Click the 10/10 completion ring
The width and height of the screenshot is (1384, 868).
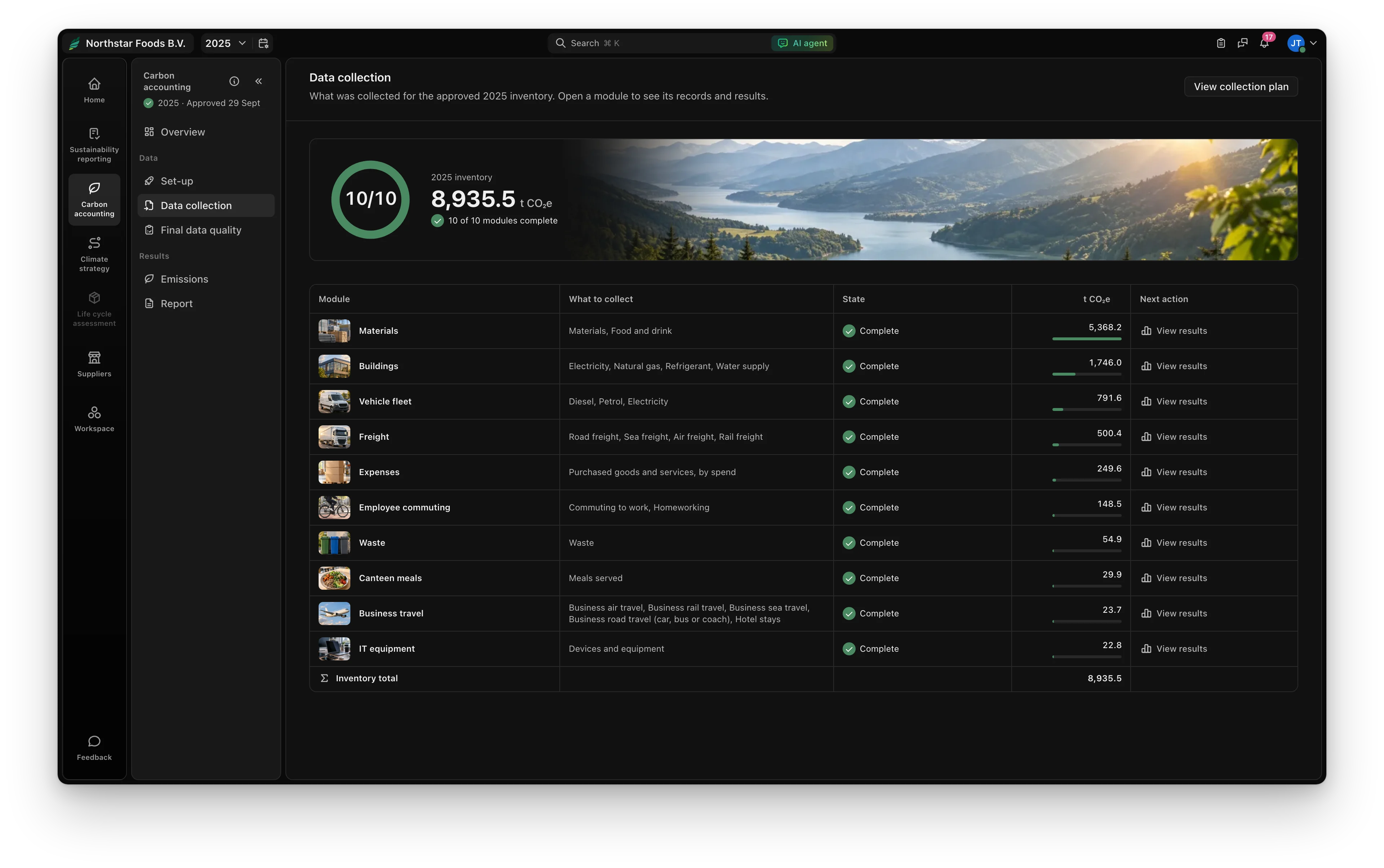point(370,199)
